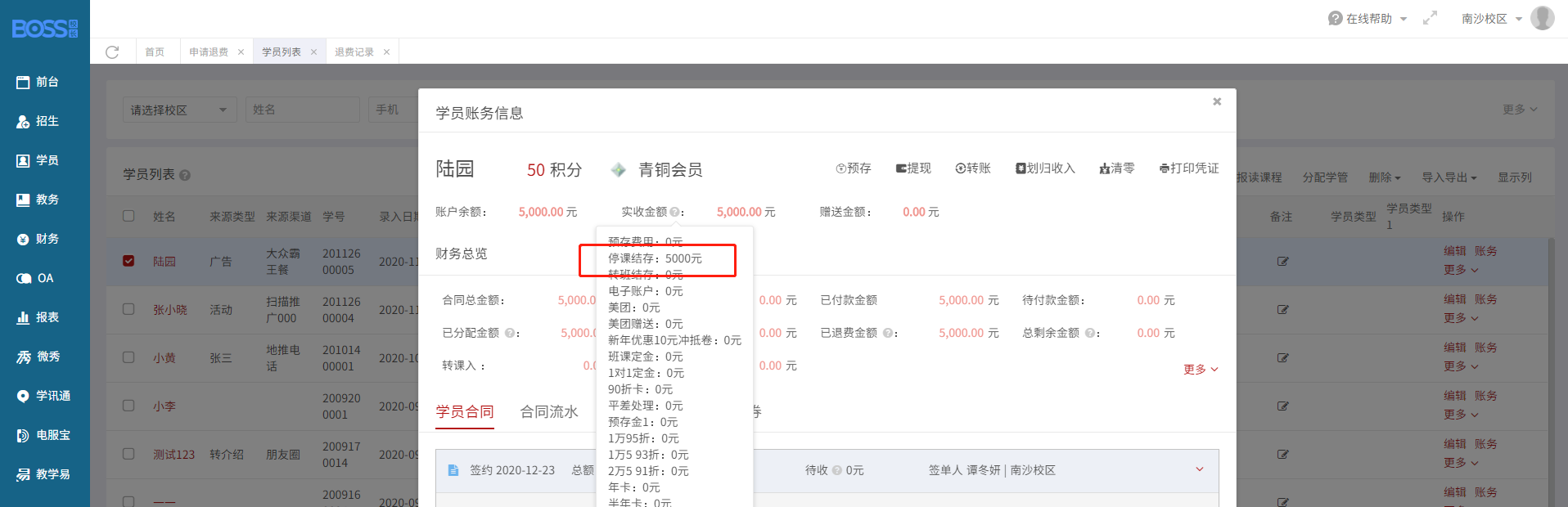Switch to 合同流水 tab
Viewport: 1568px width, 507px height.
(x=548, y=412)
